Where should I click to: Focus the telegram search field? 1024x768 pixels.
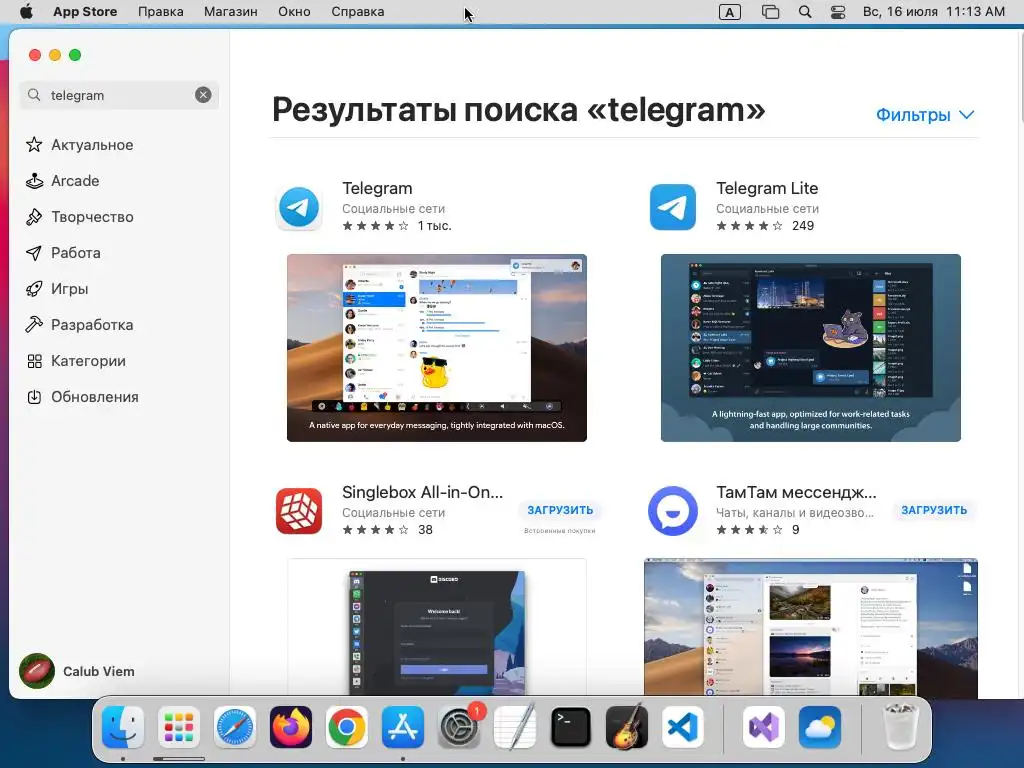119,95
